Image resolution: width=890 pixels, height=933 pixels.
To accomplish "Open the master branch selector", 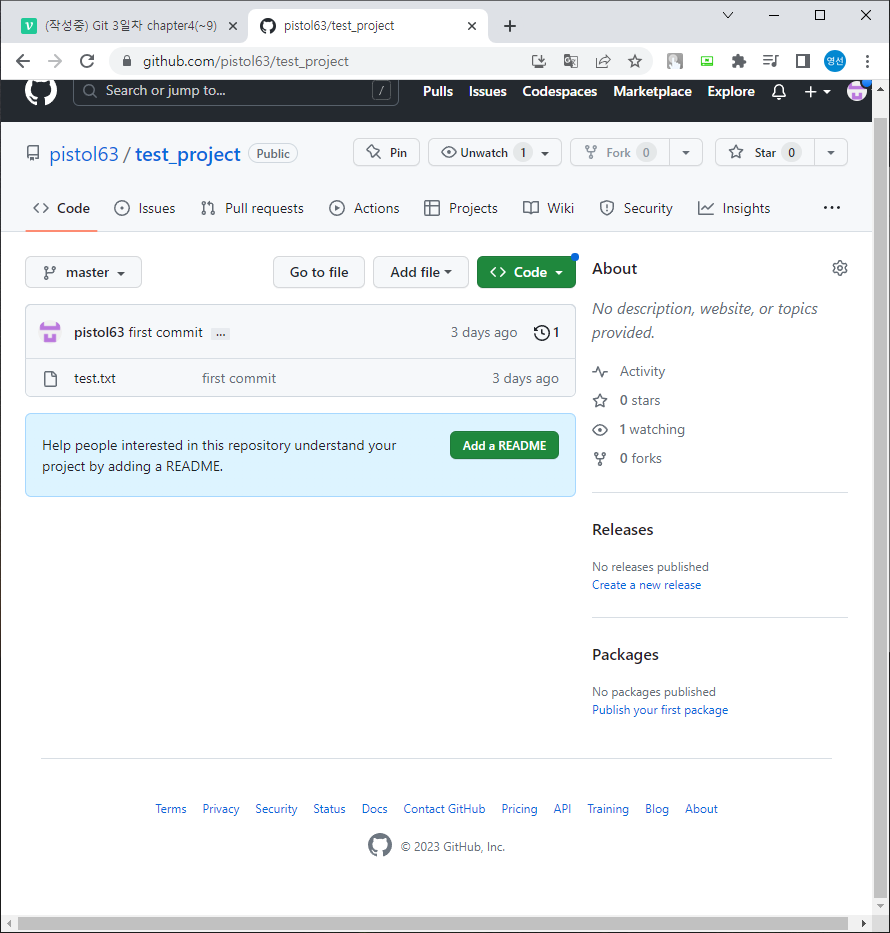I will coord(83,273).
